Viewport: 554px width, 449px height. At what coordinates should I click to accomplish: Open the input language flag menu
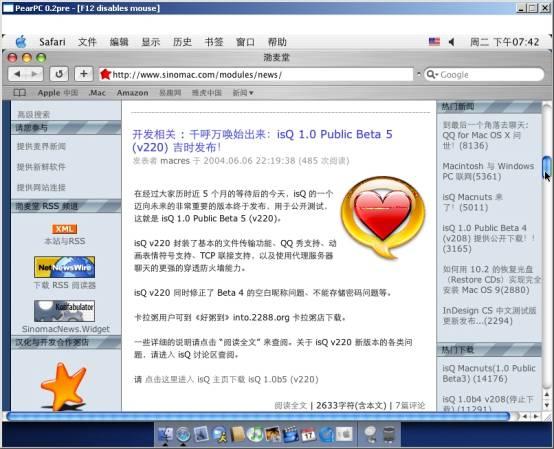[x=434, y=42]
